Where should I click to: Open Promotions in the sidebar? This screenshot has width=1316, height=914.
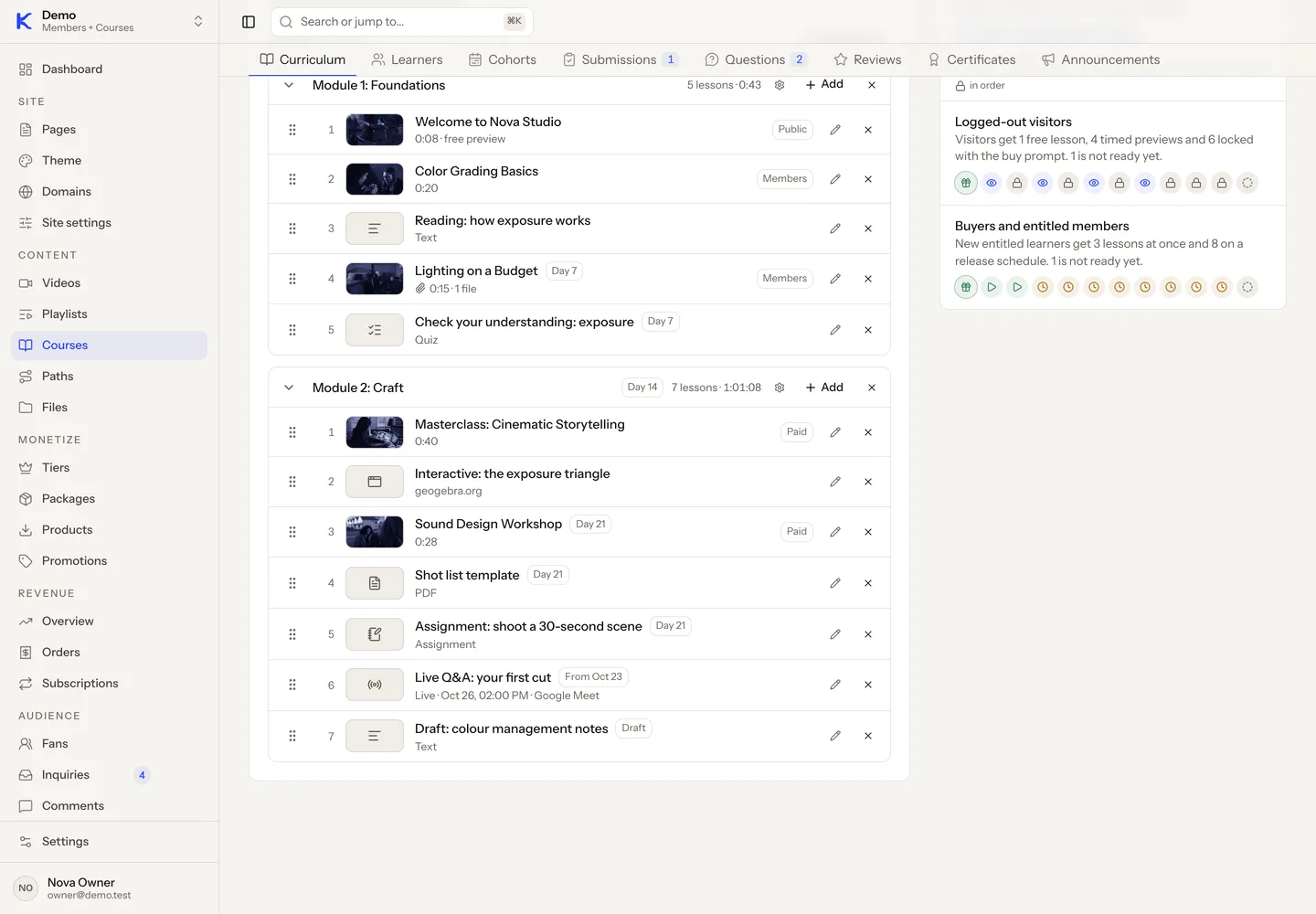pyautogui.click(x=110, y=561)
